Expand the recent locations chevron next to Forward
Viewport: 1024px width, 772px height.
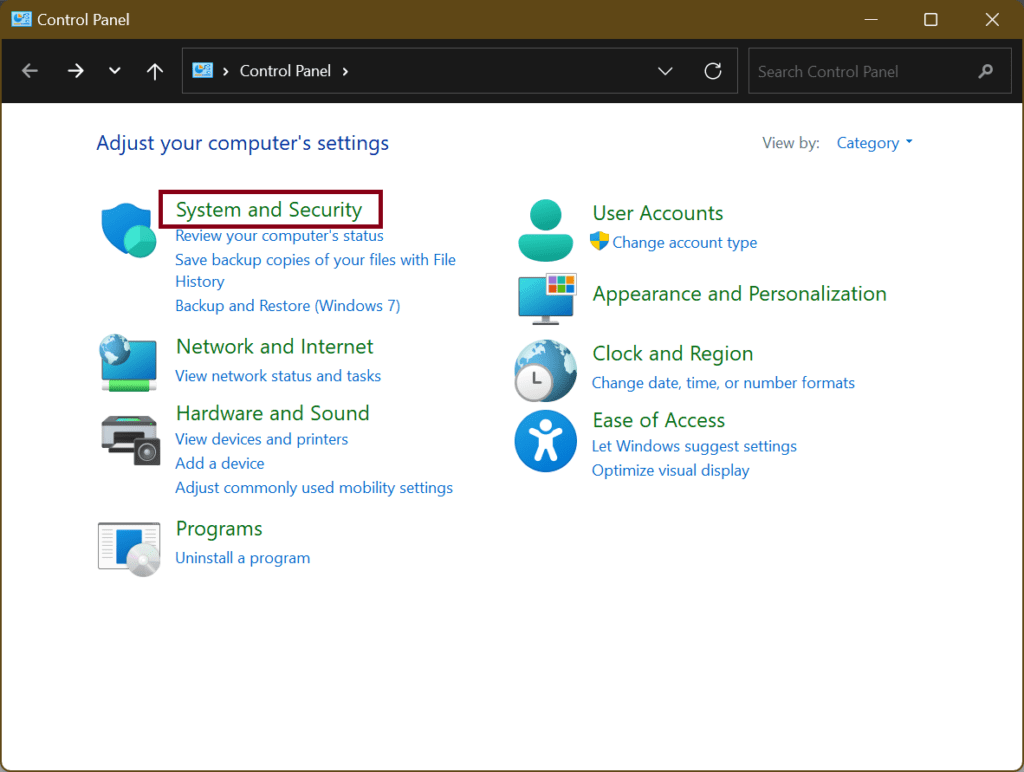(113, 70)
